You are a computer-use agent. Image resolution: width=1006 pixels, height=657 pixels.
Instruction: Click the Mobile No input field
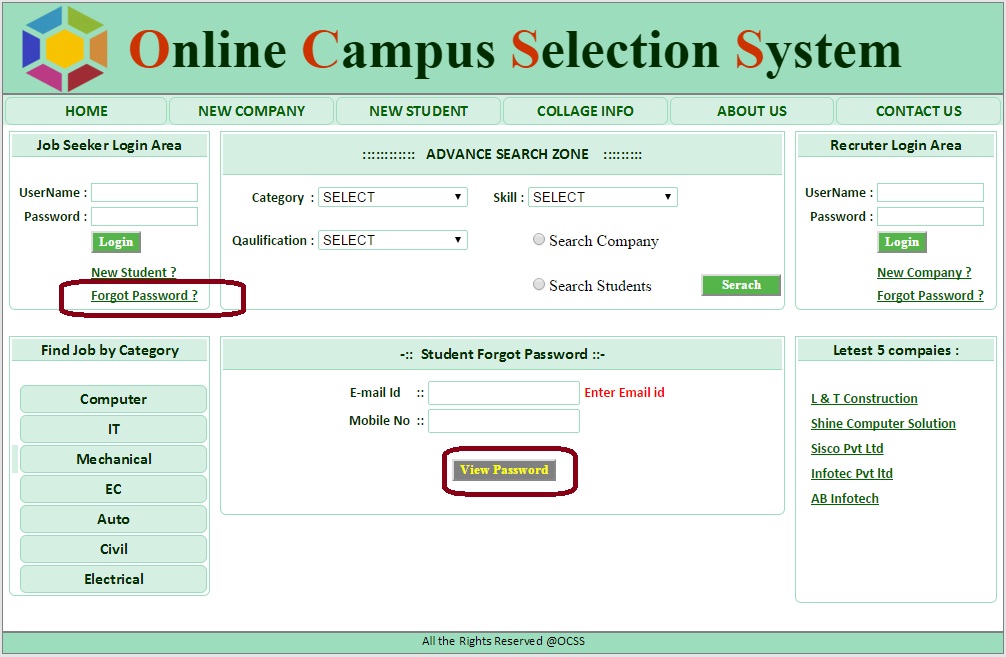(x=503, y=421)
